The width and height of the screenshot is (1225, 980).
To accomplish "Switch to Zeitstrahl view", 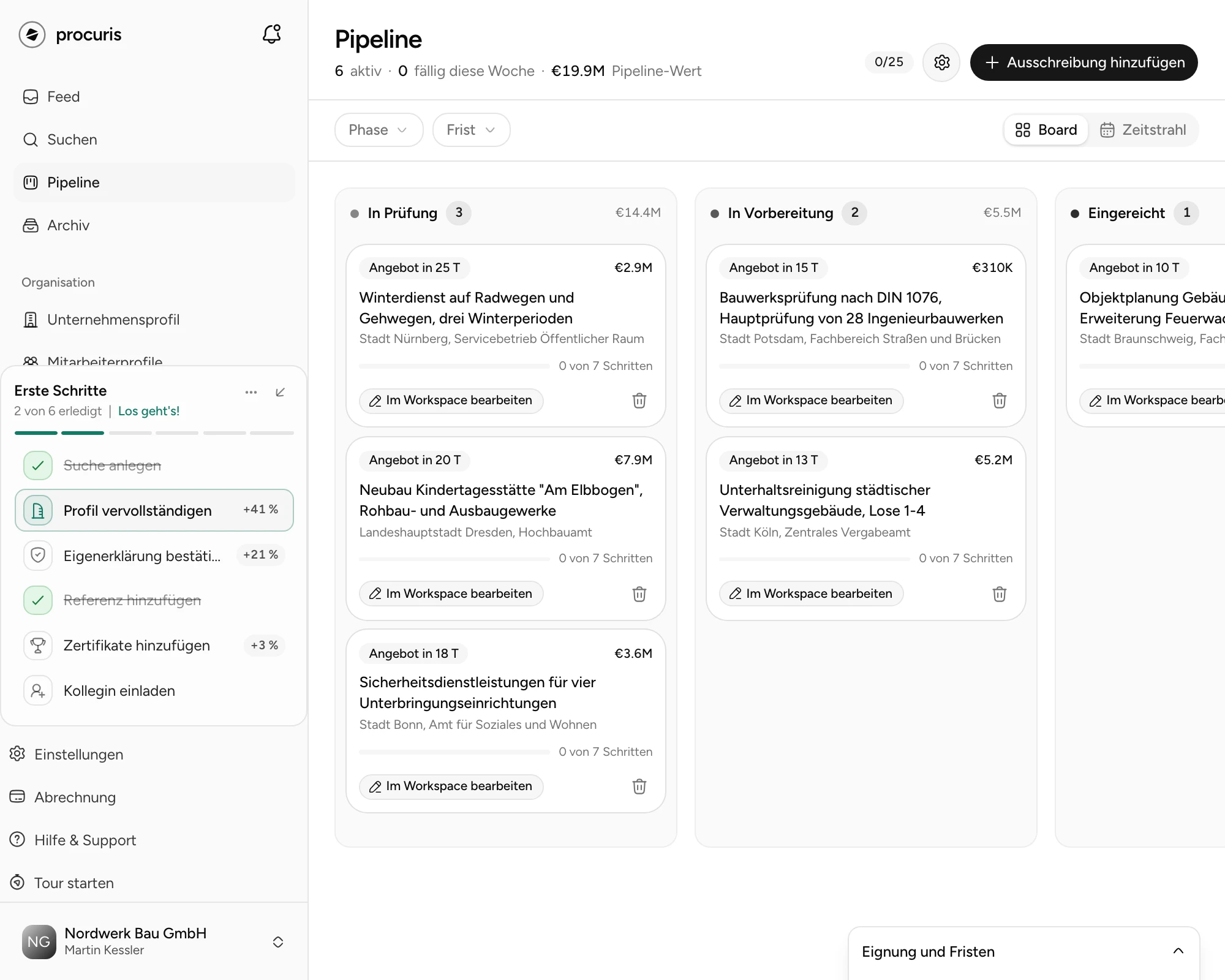I will 1143,130.
